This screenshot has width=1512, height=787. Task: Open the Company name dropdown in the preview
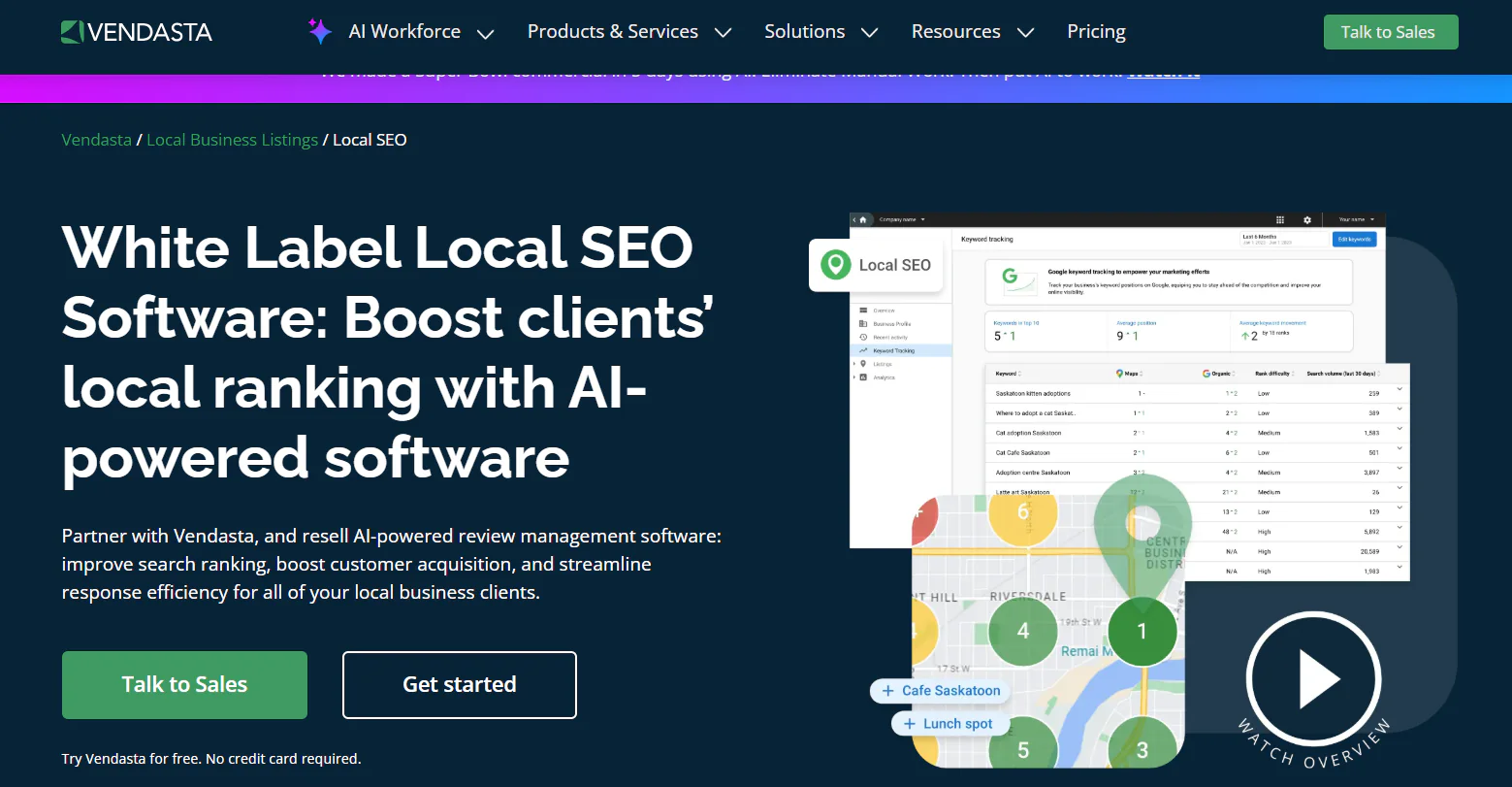pos(902,220)
